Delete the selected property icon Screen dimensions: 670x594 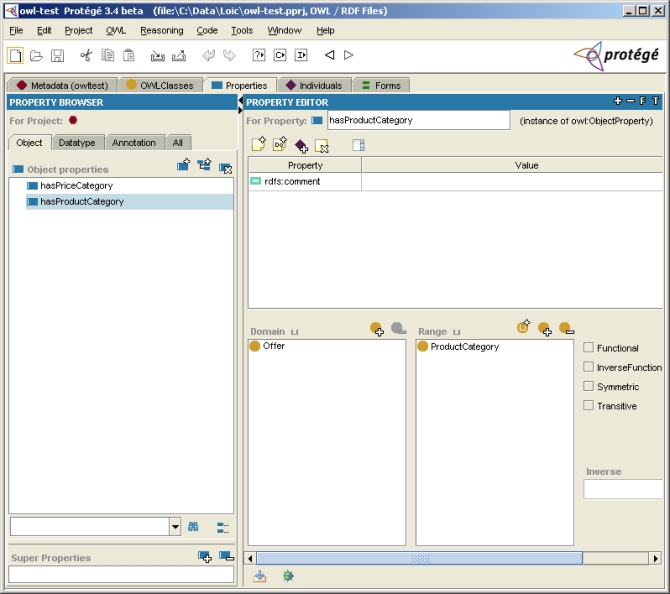click(x=225, y=168)
